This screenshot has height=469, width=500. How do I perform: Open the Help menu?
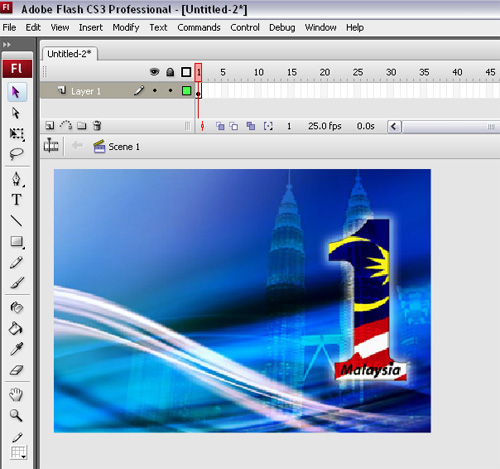(355, 27)
